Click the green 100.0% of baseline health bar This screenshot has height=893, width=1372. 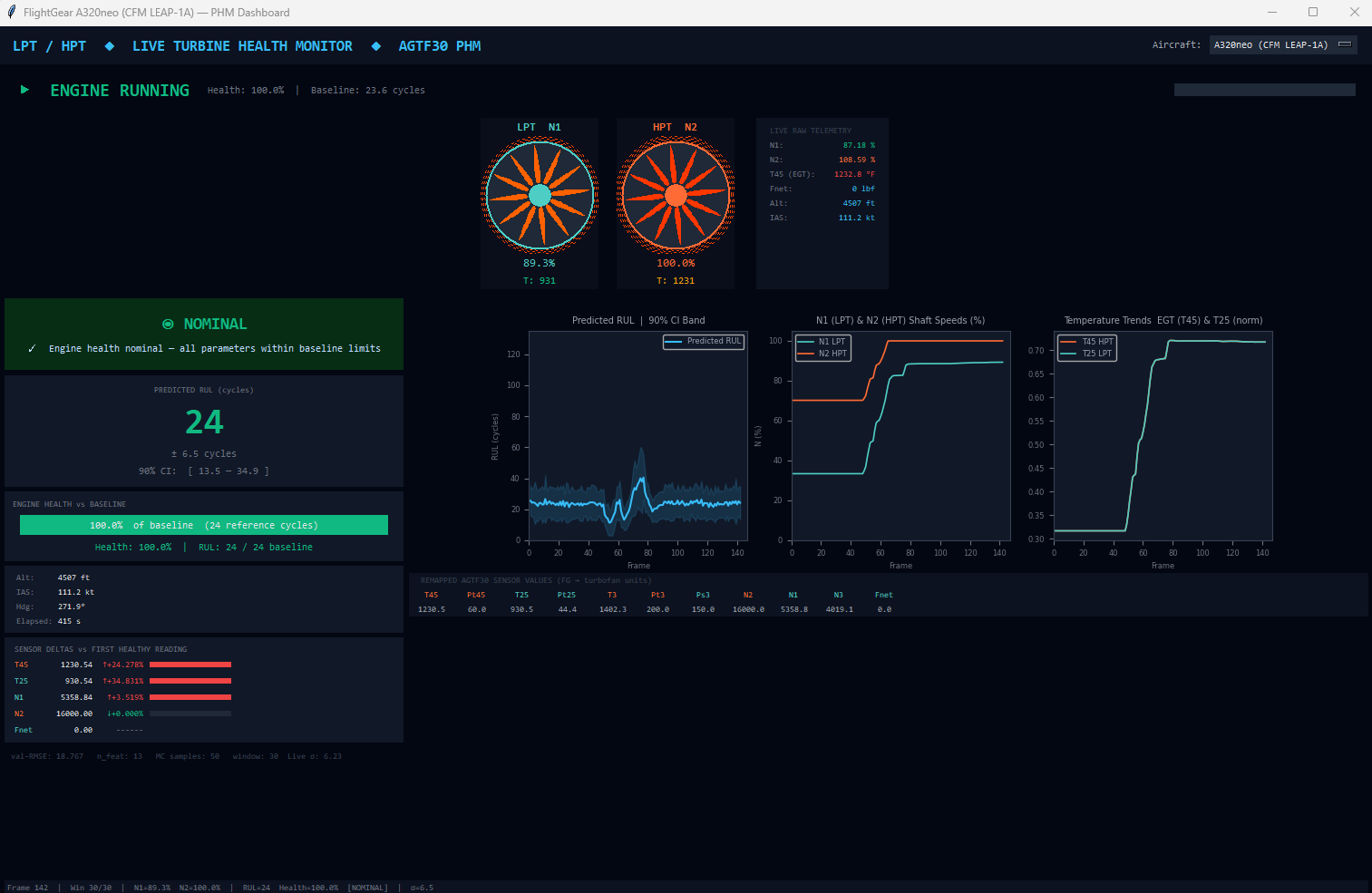tap(204, 525)
